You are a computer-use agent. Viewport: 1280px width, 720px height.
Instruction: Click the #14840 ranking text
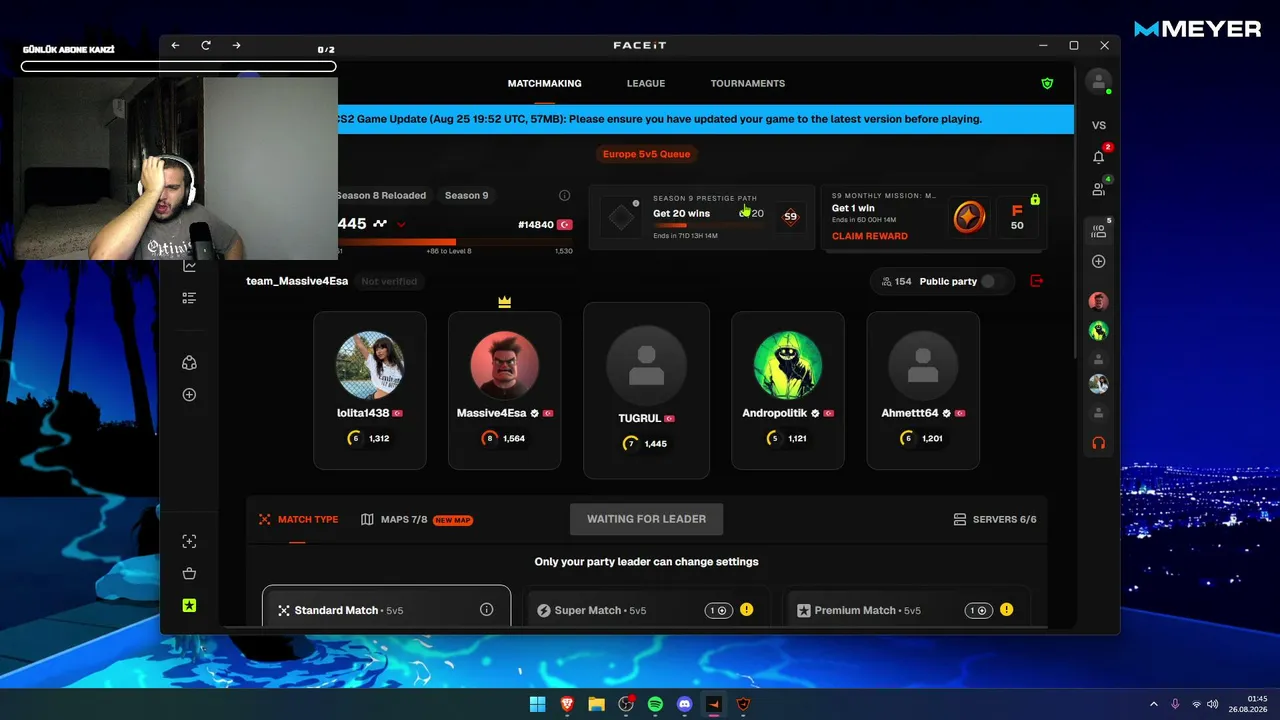pyautogui.click(x=536, y=225)
